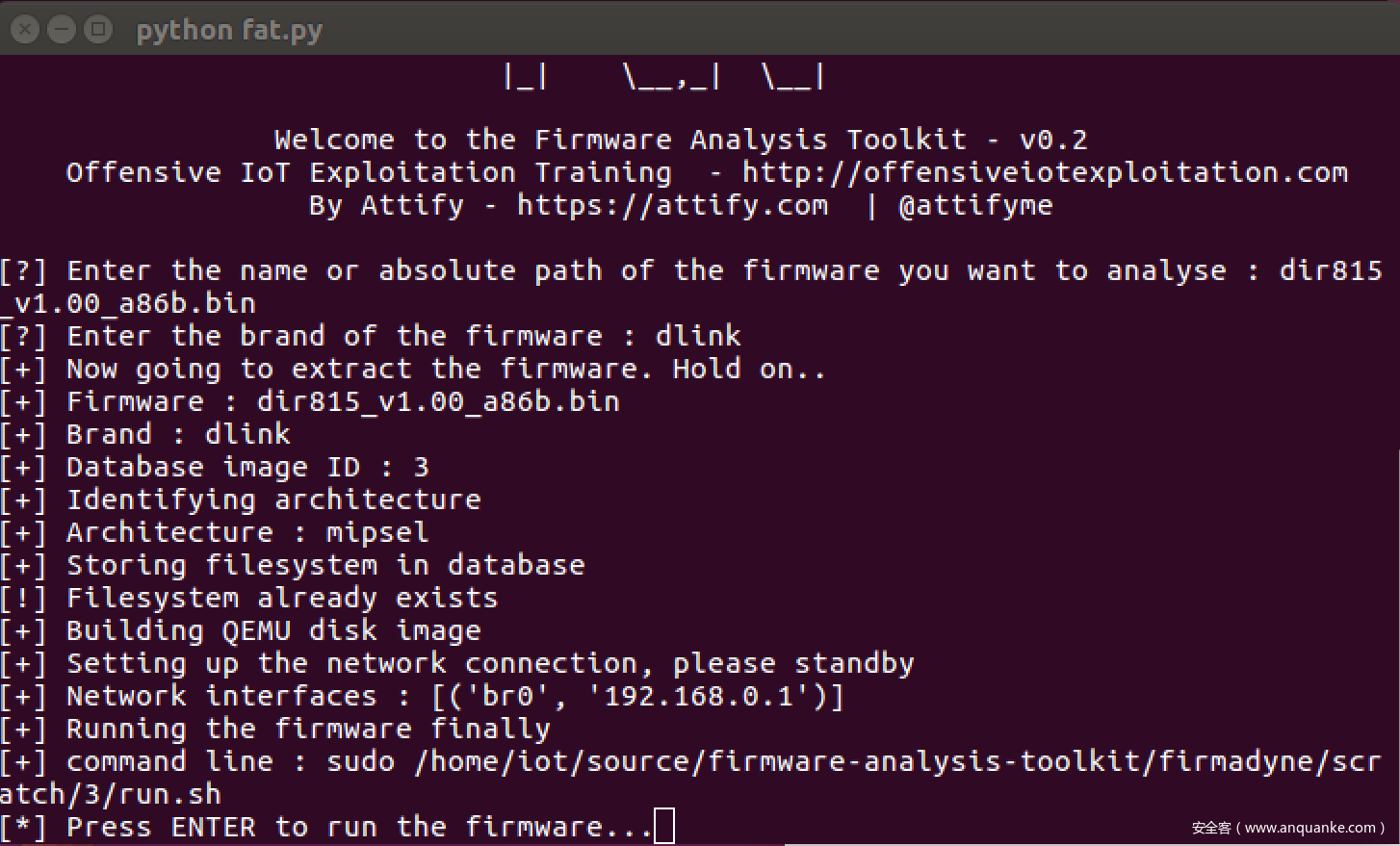Screen dimensions: 1400x846
Task: Click the 'Brand : dlink' output line
Action: (x=178, y=434)
